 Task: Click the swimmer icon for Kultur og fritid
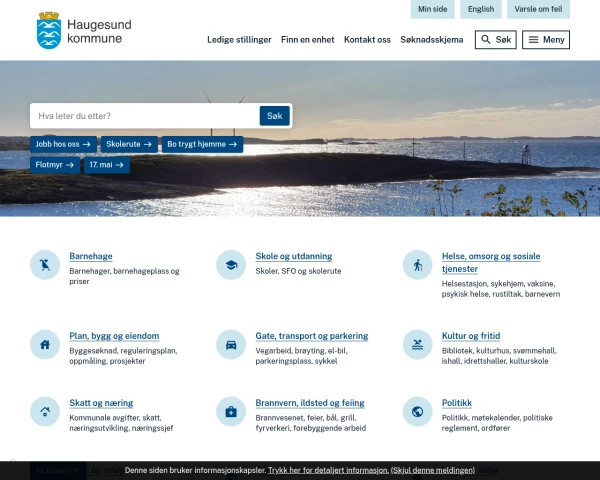pos(417,344)
